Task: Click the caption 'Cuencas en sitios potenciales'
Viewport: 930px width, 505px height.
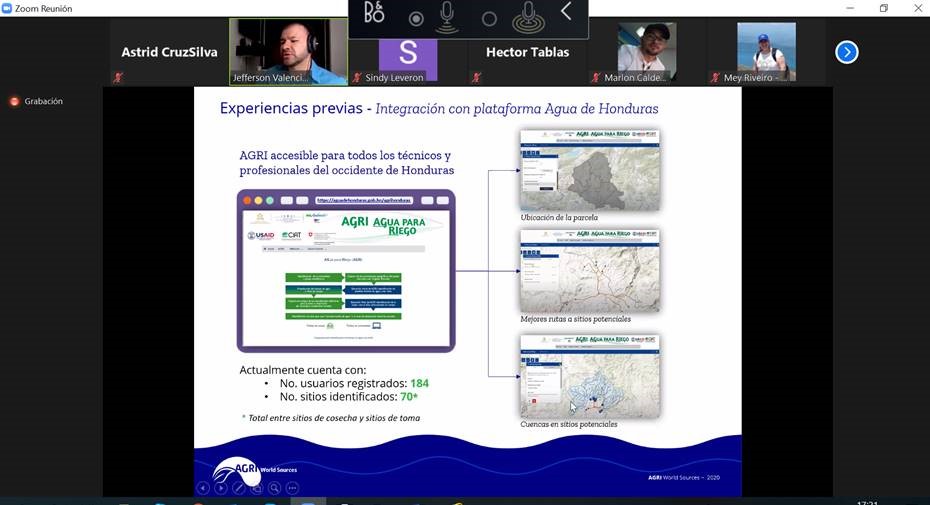Action: pos(569,424)
